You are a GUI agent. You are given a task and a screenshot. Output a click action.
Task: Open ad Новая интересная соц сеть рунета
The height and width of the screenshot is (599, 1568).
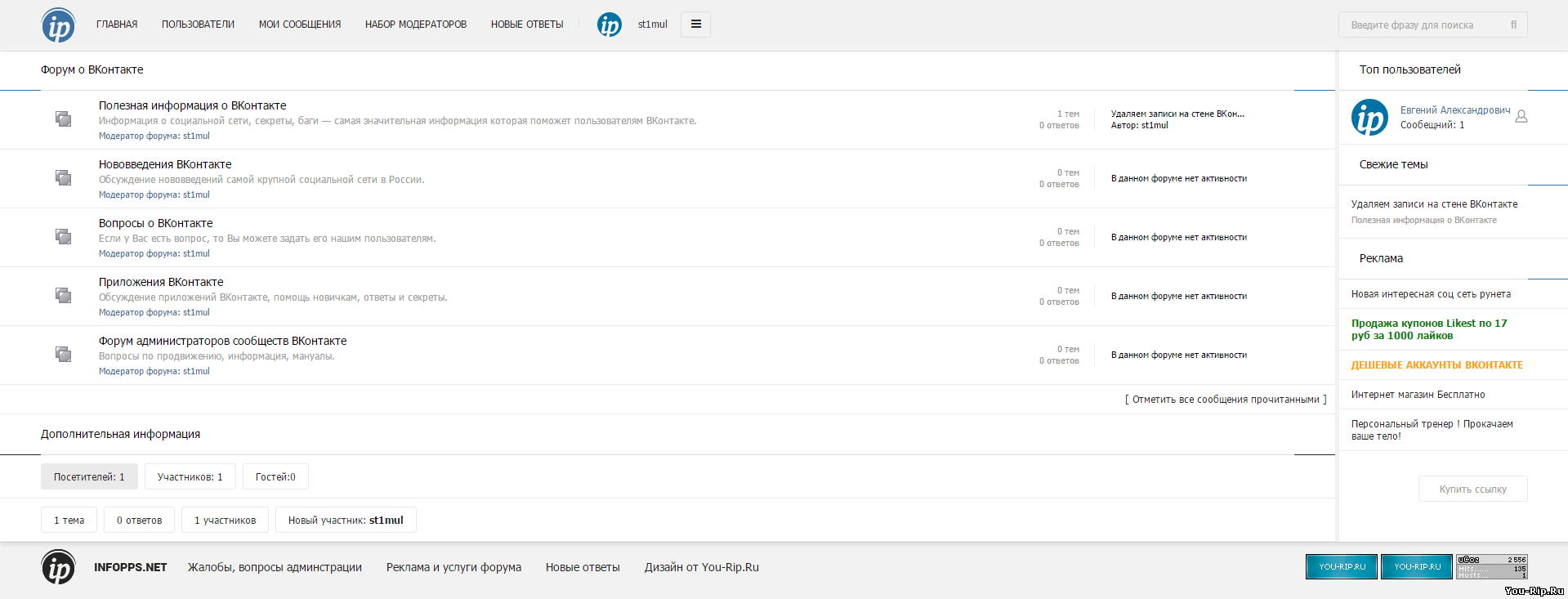click(1431, 294)
